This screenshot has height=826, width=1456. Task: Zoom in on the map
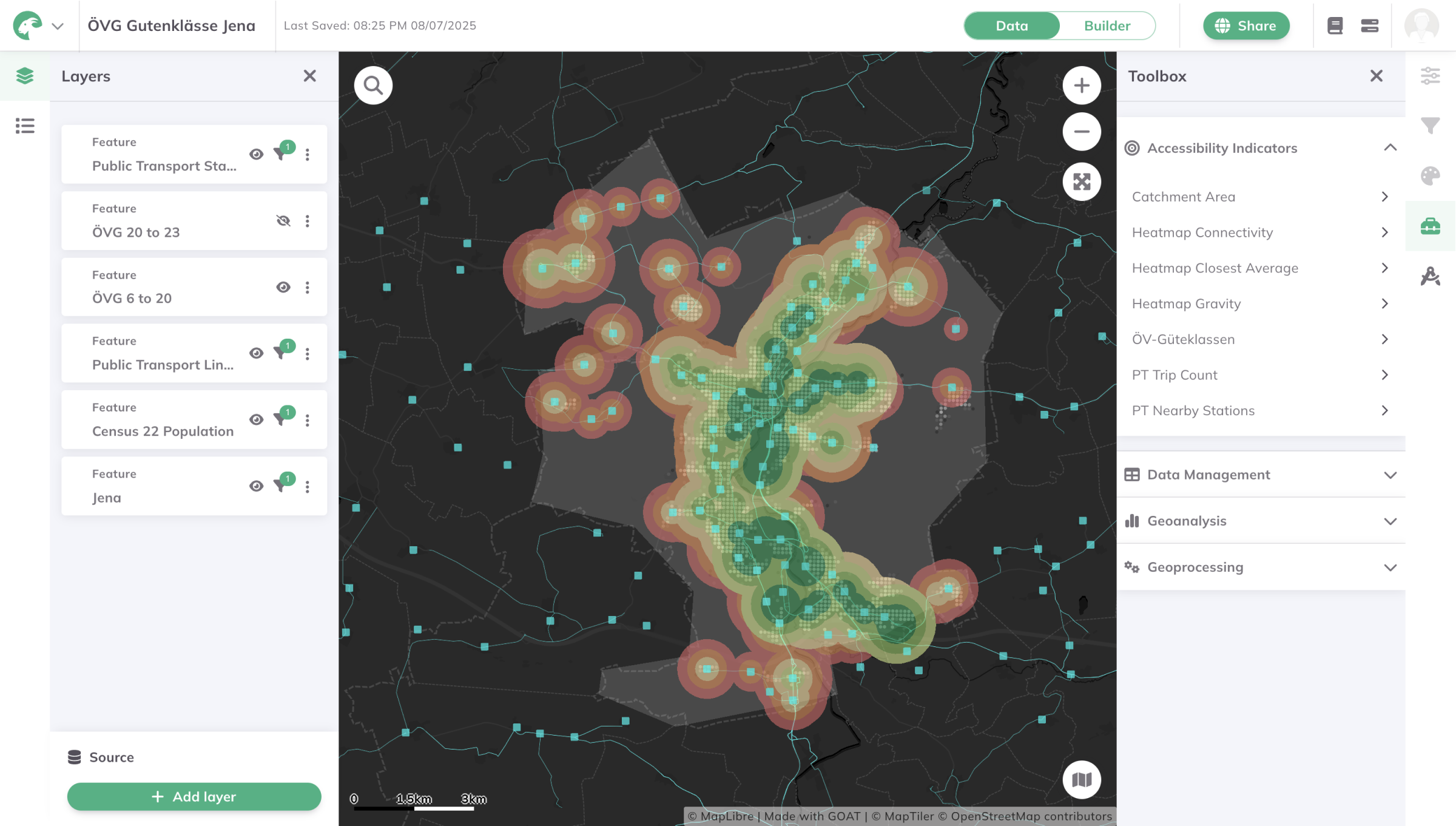(x=1082, y=86)
